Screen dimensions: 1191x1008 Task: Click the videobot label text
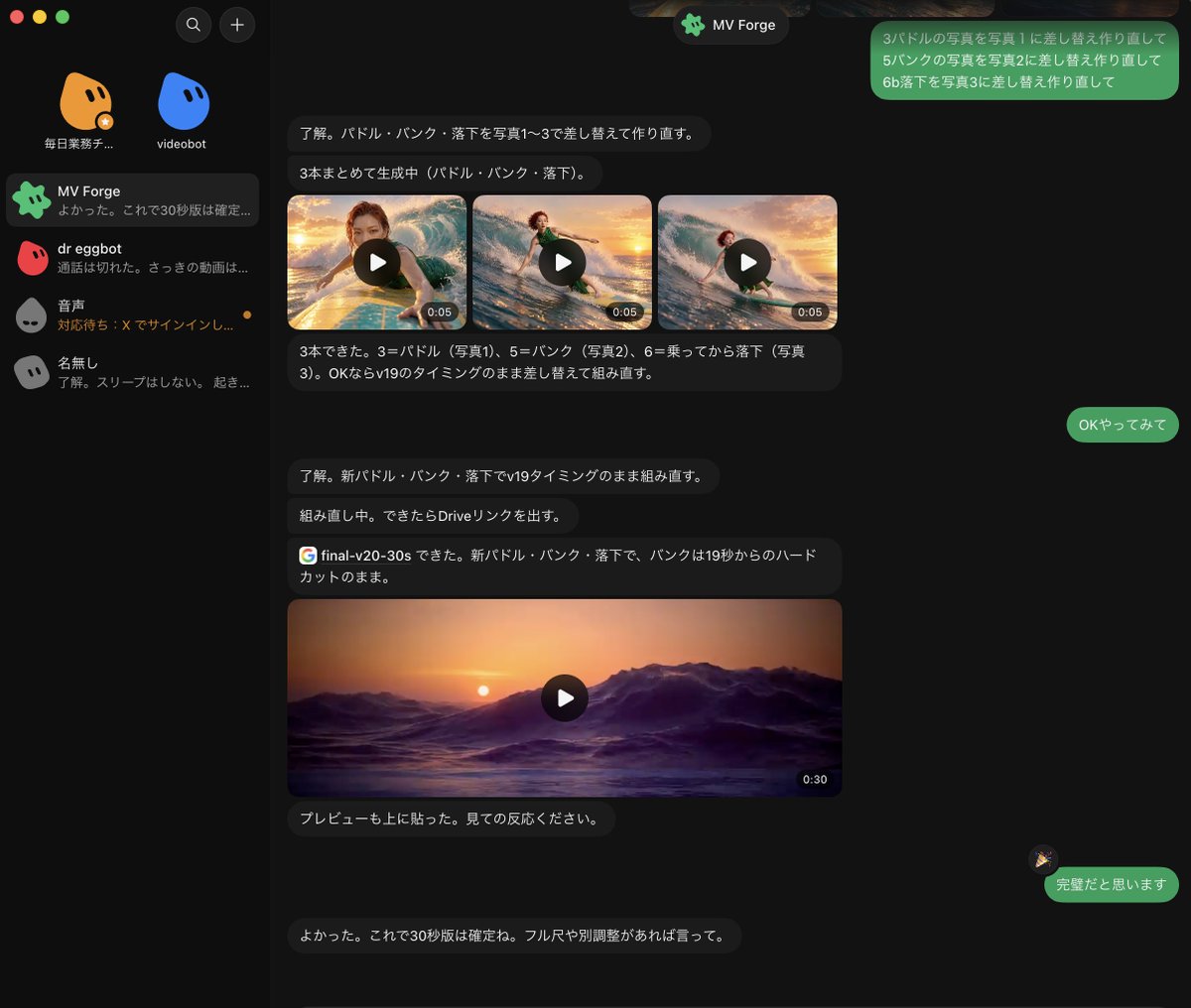click(182, 144)
